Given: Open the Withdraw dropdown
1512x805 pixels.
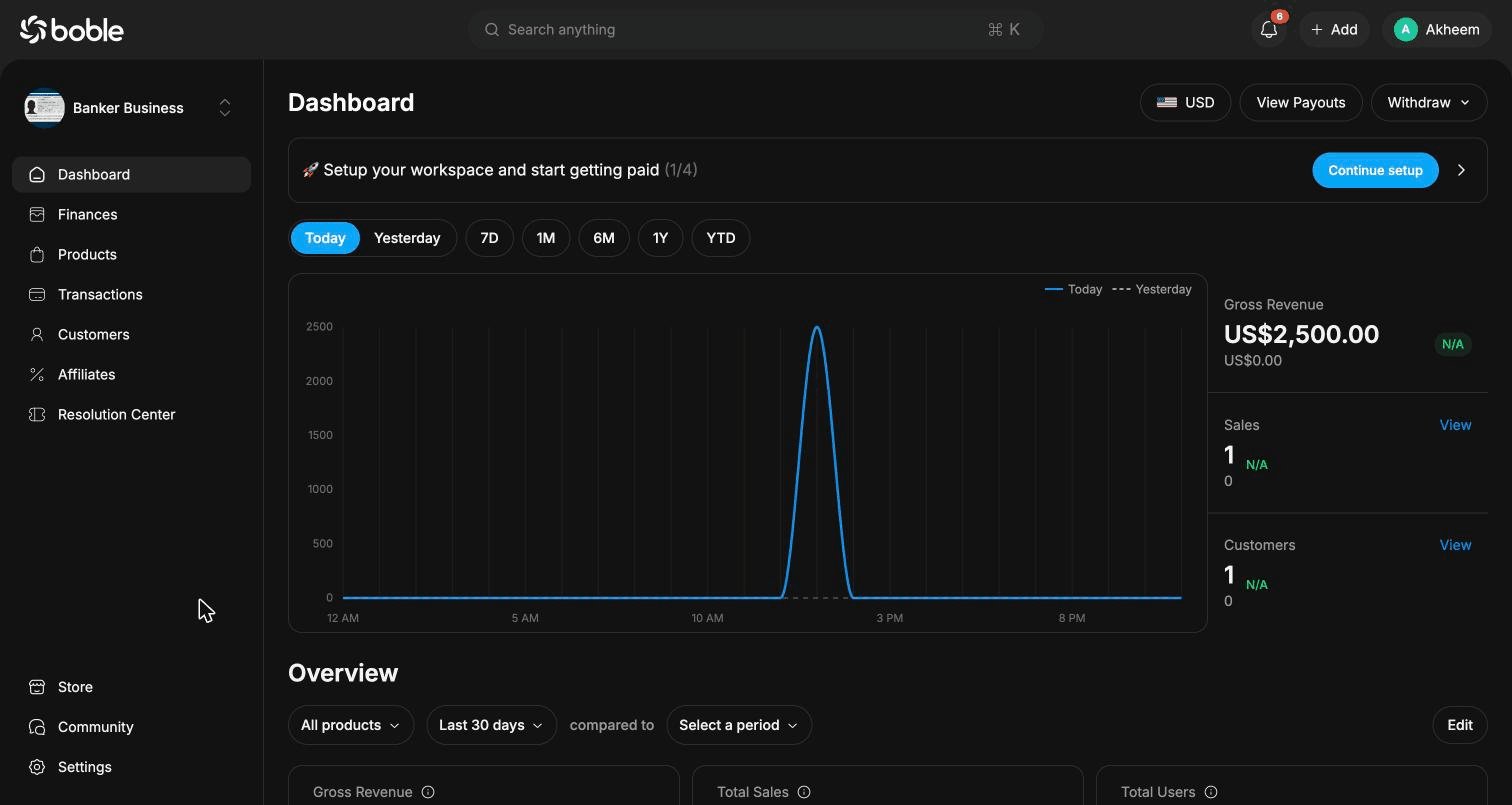Looking at the screenshot, I should click(1429, 102).
